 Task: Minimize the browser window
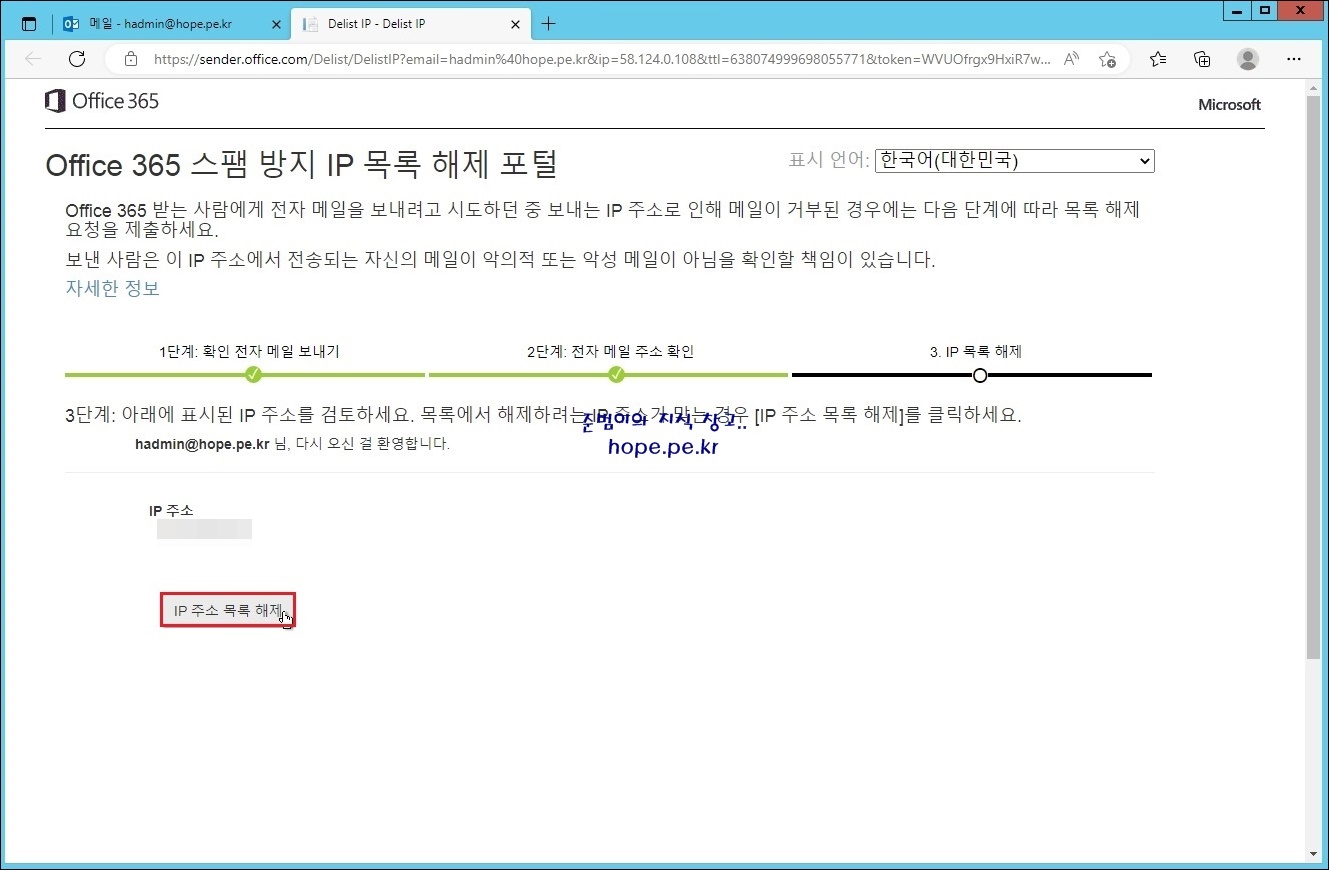click(x=1239, y=10)
